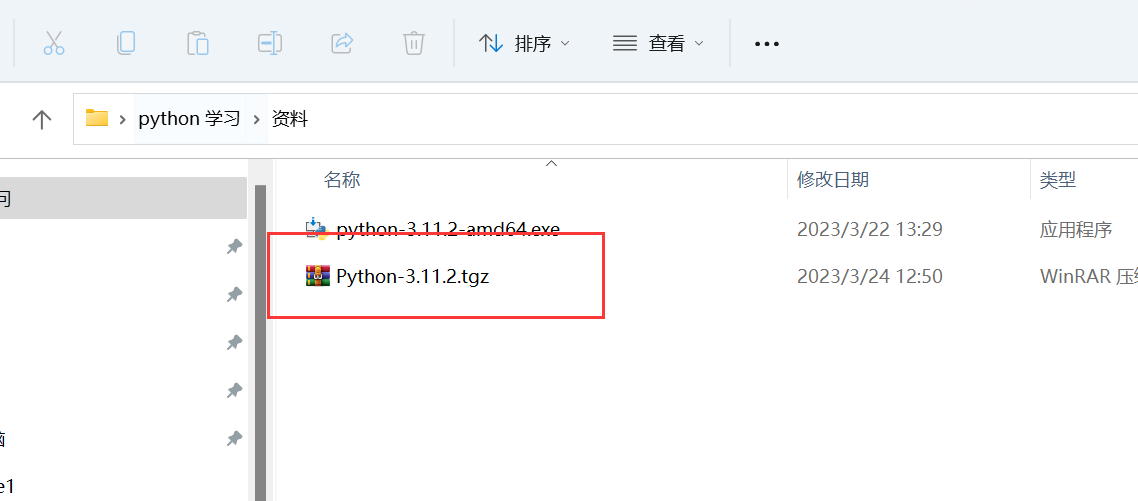This screenshot has width=1138, height=501.
Task: Click the highlighted navigation pane item
Action: click(123, 197)
